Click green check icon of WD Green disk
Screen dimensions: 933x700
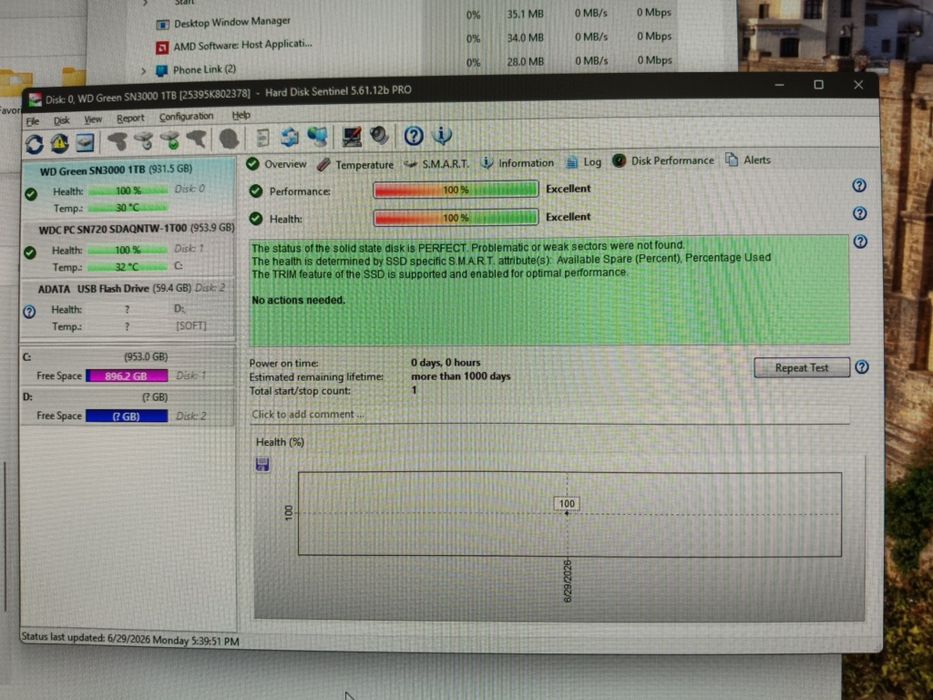(31, 194)
